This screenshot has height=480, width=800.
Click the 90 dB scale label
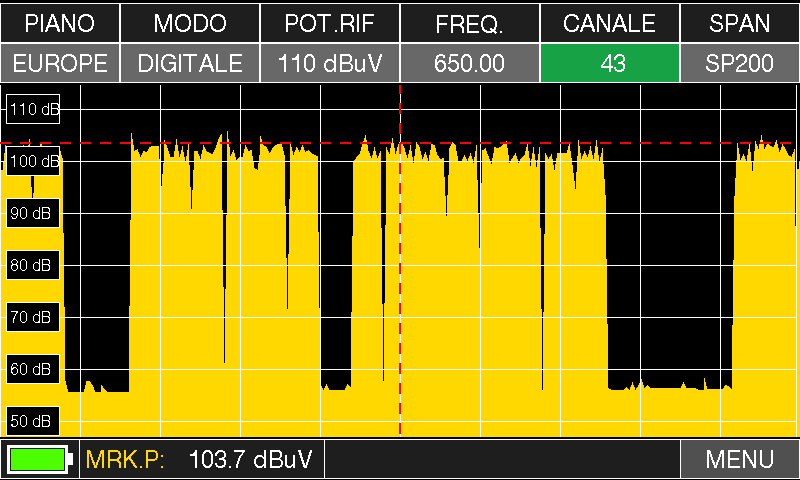tap(33, 213)
